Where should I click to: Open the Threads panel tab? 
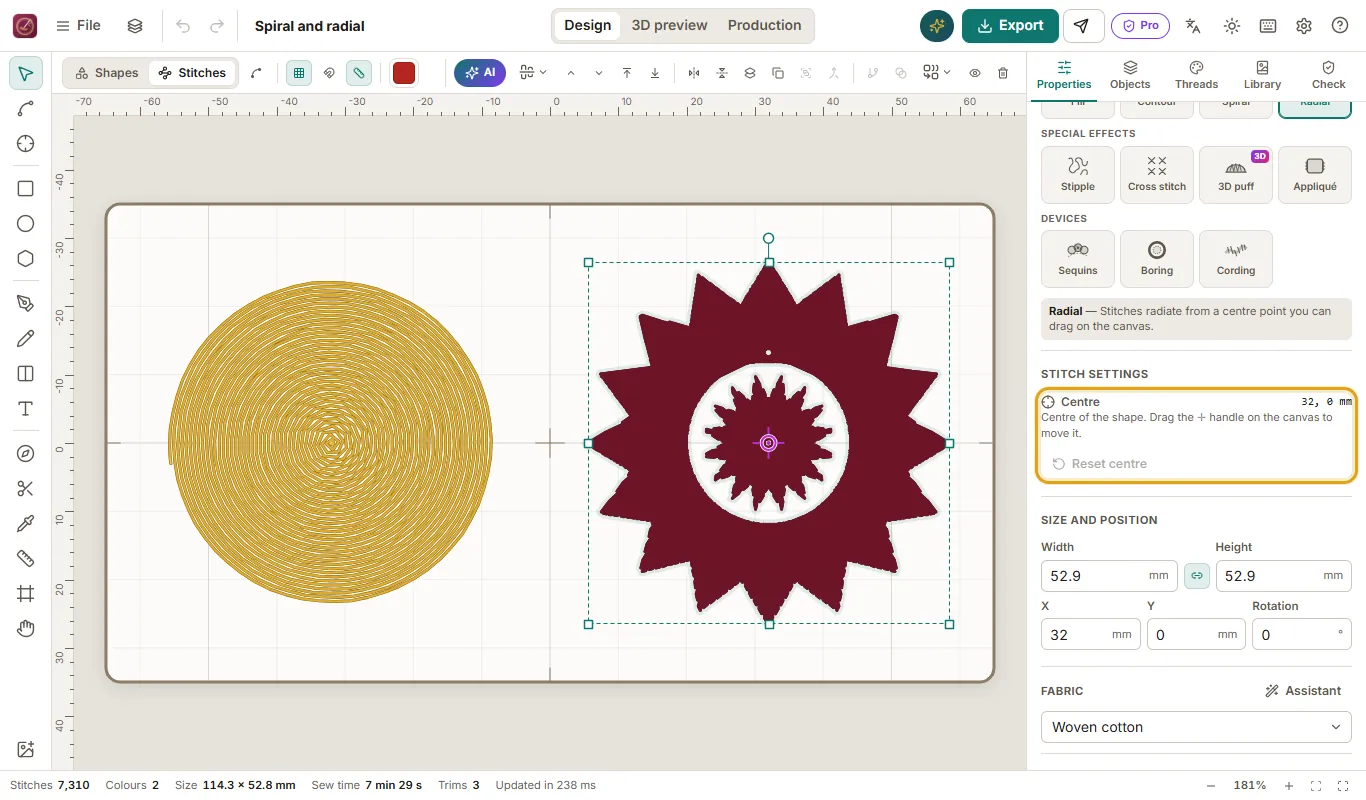pos(1196,75)
